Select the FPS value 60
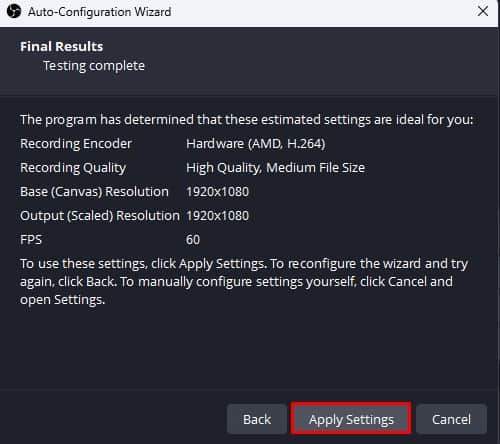 click(193, 240)
